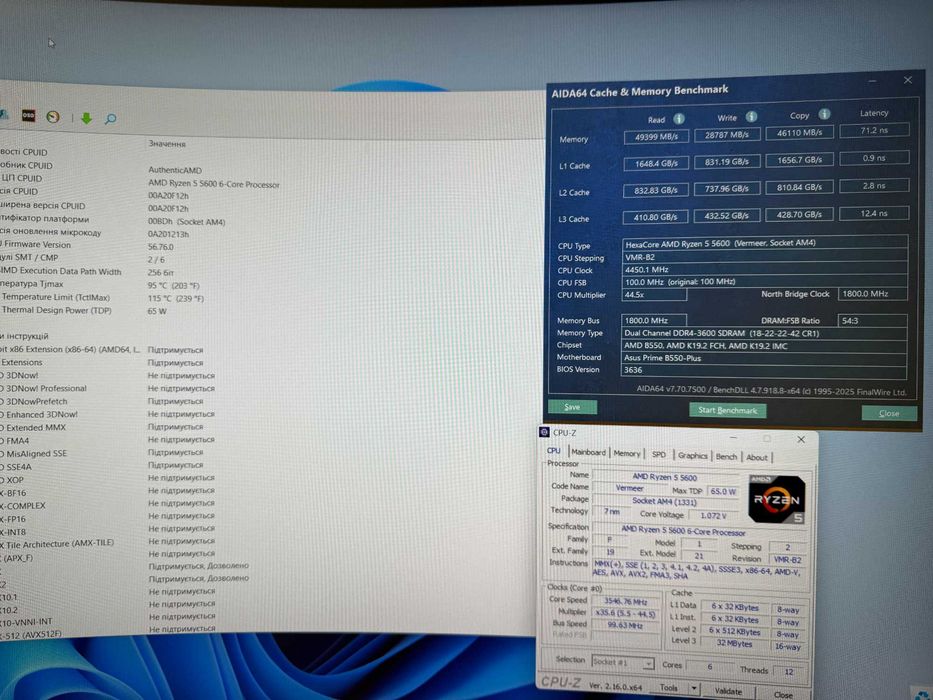The width and height of the screenshot is (933, 700).
Task: Select the Enhanced 3DNow! row
Action: [x=42, y=414]
